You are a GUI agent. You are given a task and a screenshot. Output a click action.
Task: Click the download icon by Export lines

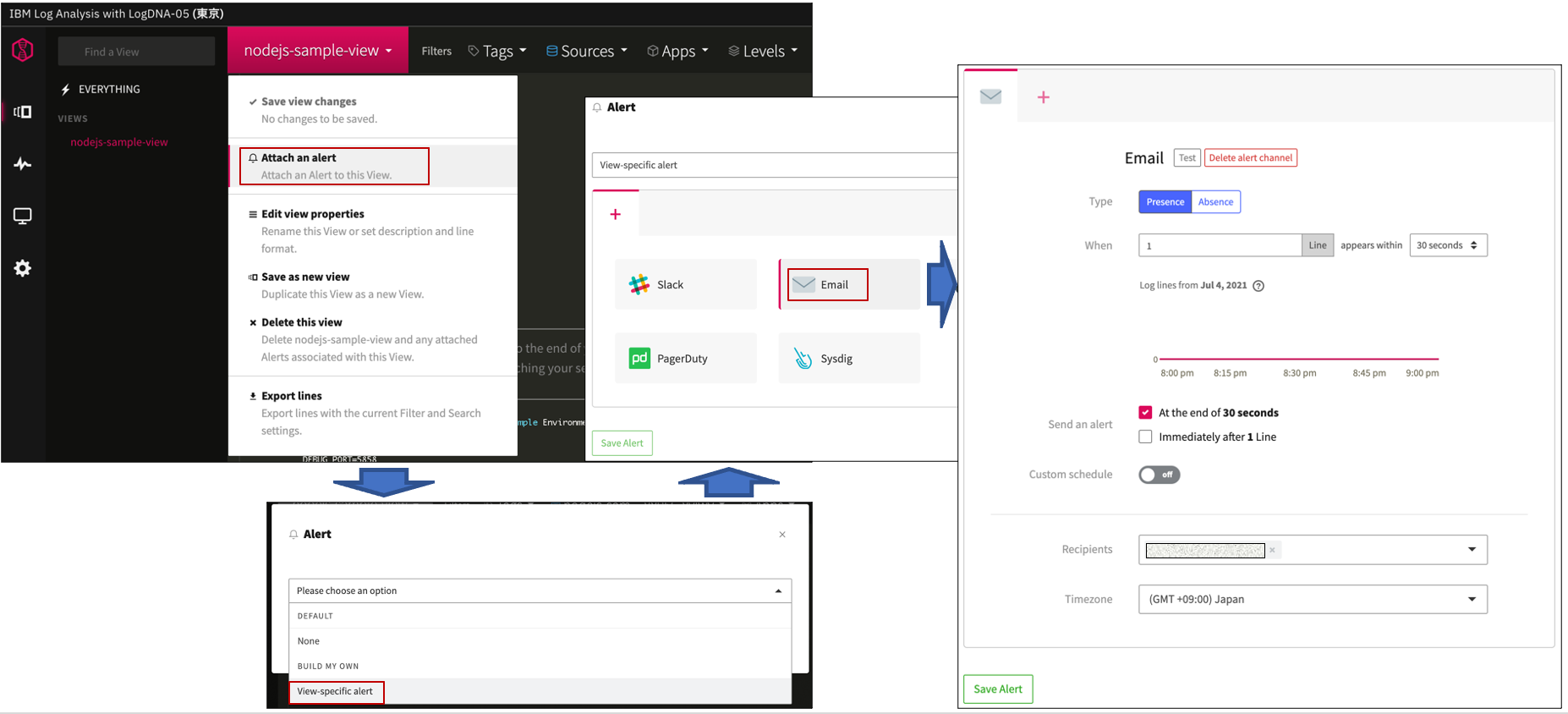coord(253,396)
